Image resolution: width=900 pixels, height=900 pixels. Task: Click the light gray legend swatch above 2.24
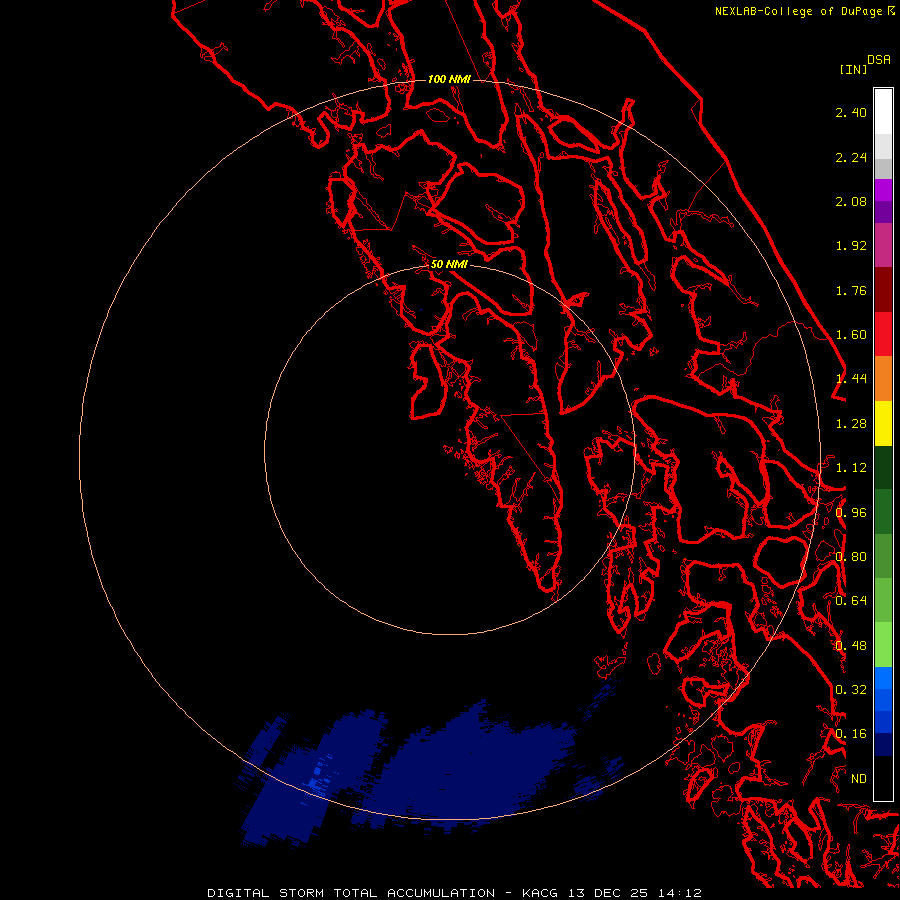pos(883,146)
